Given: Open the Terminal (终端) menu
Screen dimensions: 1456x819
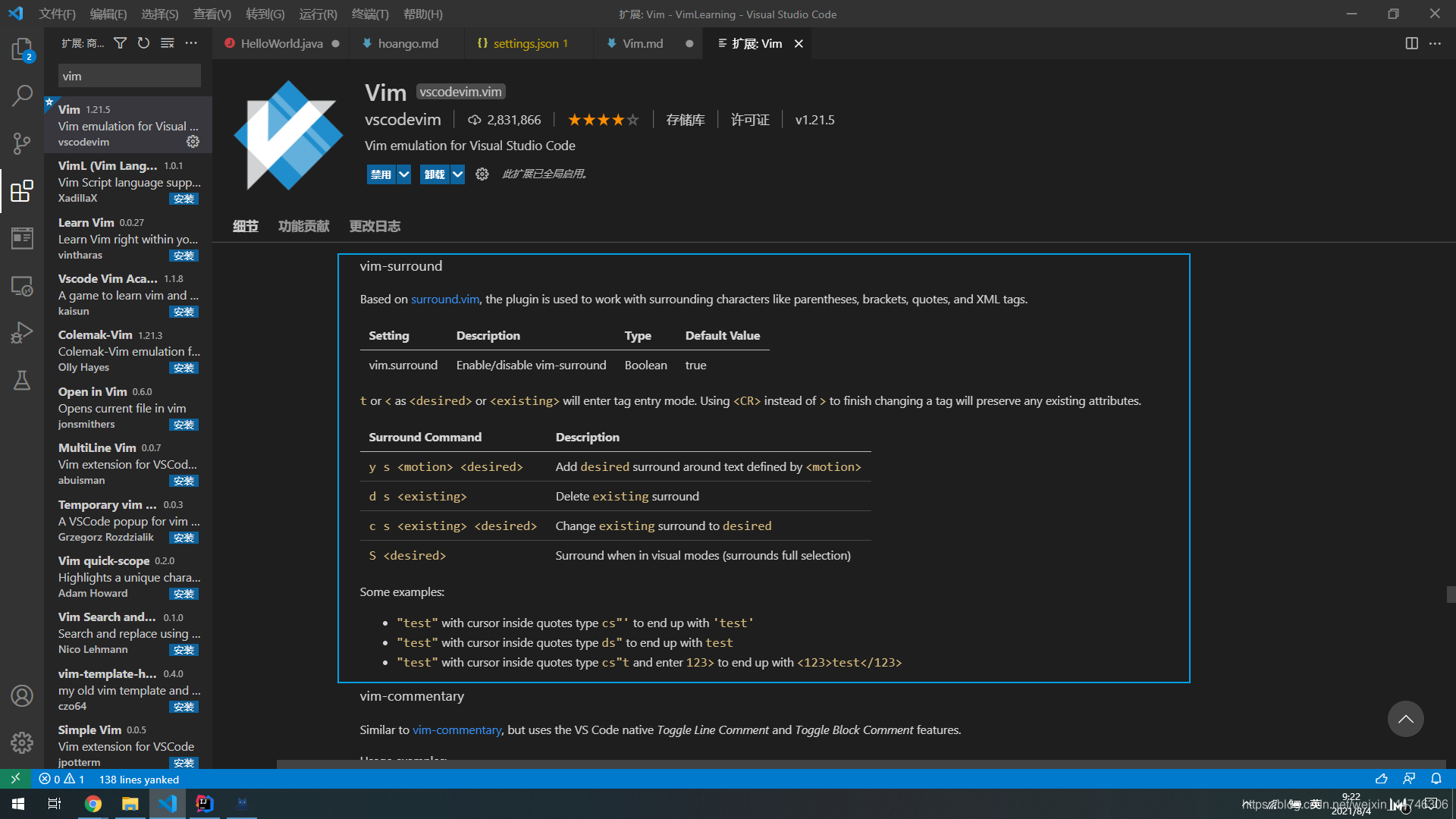Looking at the screenshot, I should coord(369,14).
